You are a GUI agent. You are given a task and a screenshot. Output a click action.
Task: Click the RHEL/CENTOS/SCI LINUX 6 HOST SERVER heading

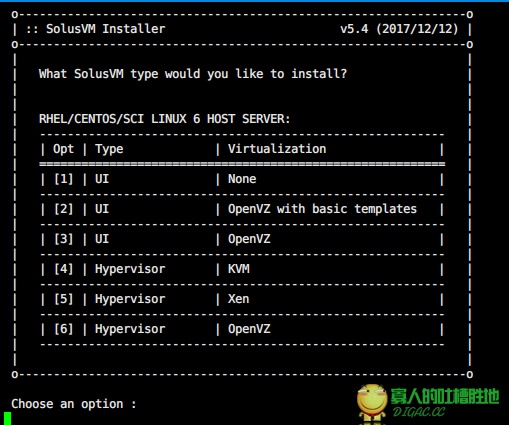pos(165,119)
